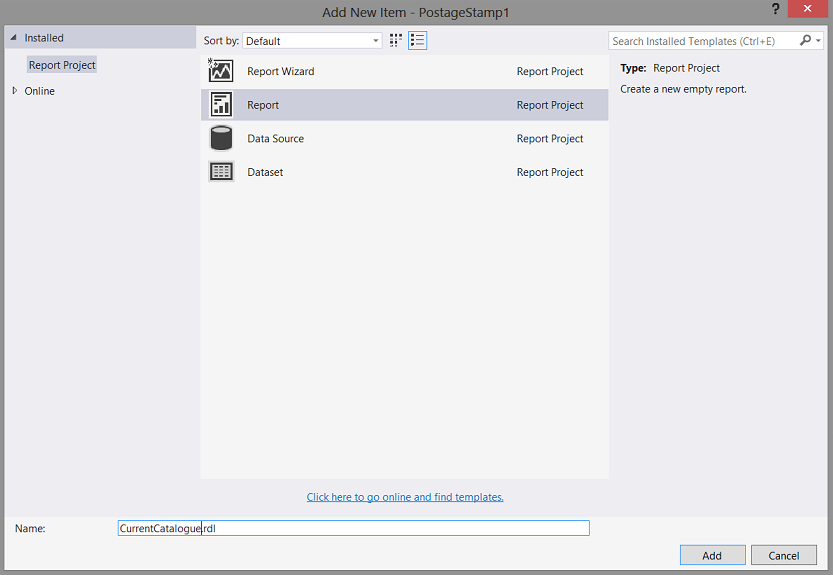The height and width of the screenshot is (575, 833).
Task: Click the search magnifier icon
Action: (805, 40)
